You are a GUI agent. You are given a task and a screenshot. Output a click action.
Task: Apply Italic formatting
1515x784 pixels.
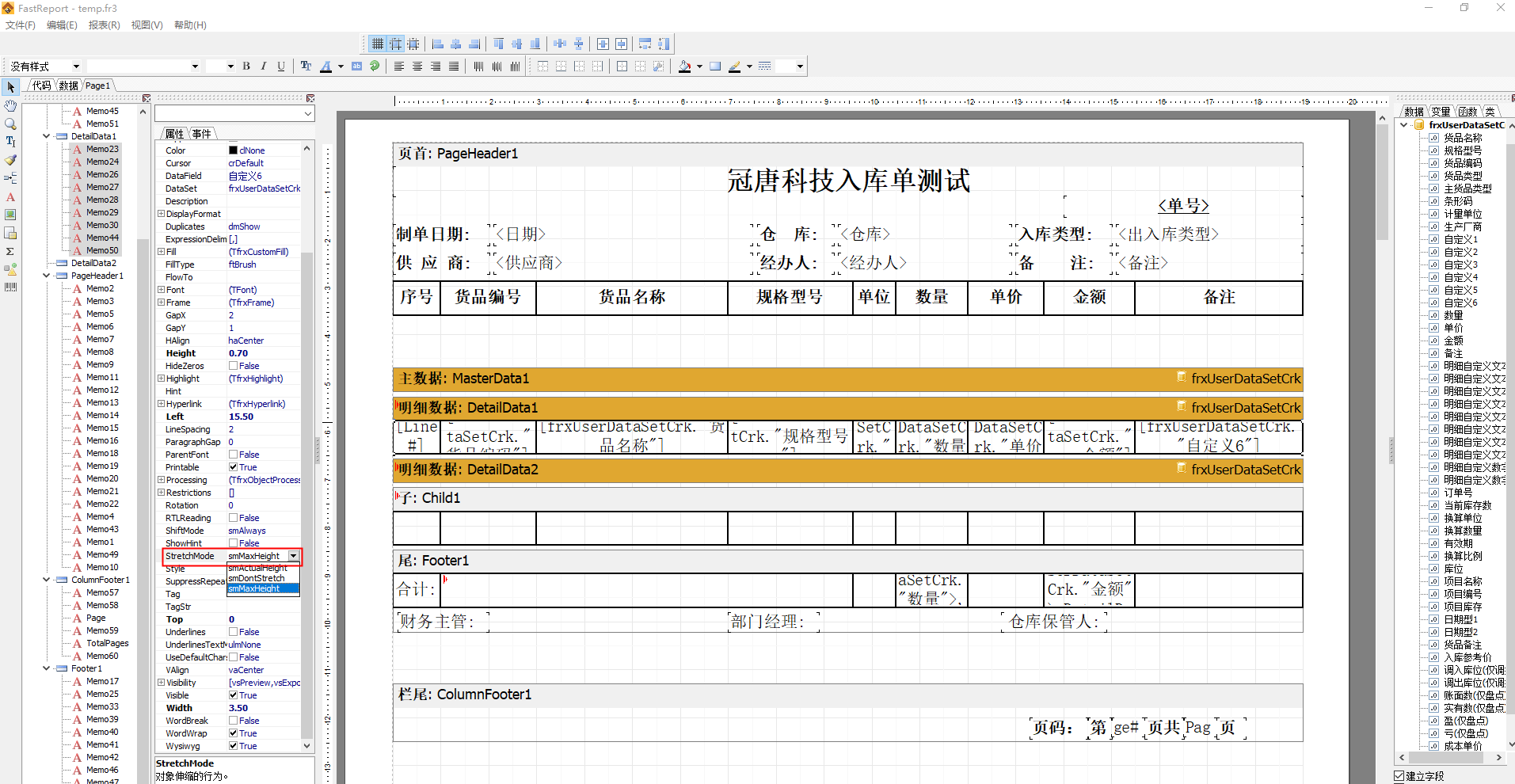pyautogui.click(x=264, y=67)
